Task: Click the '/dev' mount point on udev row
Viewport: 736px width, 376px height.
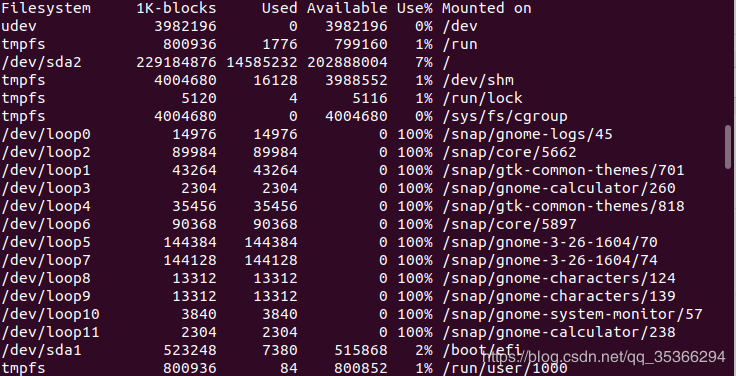Action: click(460, 26)
